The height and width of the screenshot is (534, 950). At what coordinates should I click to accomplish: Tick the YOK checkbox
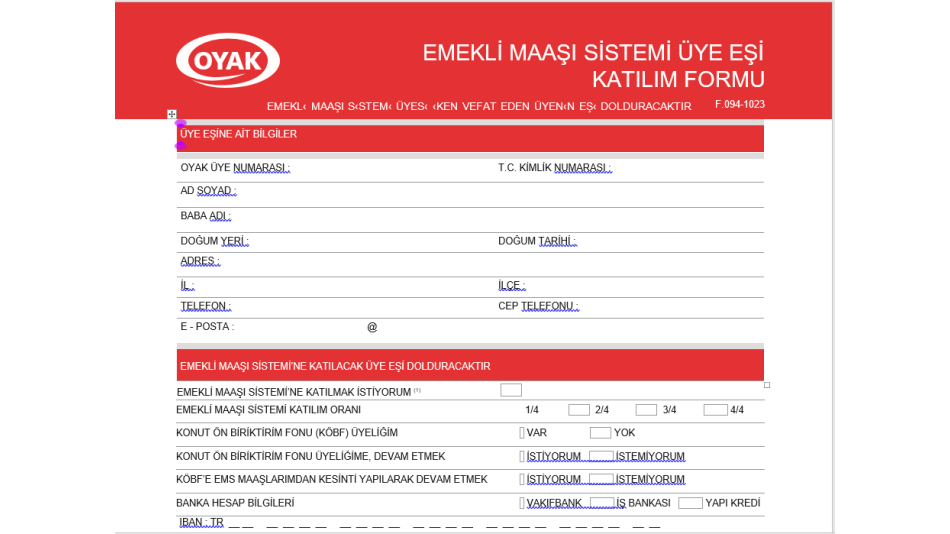[x=600, y=433]
